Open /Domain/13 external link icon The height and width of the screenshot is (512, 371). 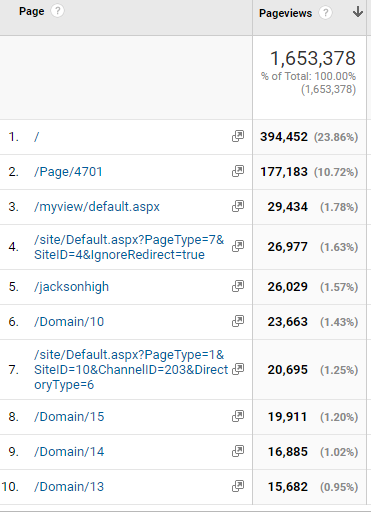pos(238,486)
